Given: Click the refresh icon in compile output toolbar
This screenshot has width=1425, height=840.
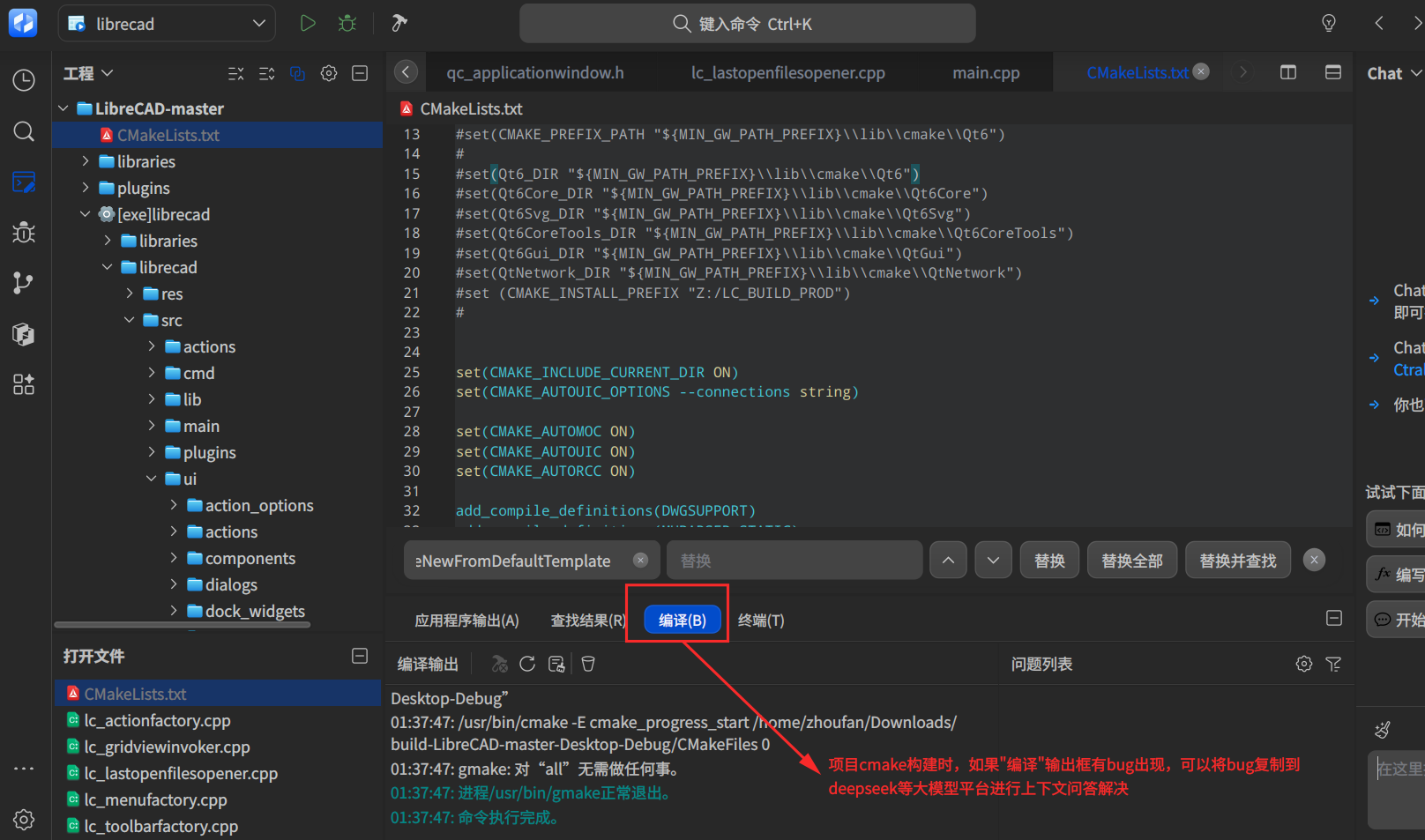Looking at the screenshot, I should click(x=527, y=664).
